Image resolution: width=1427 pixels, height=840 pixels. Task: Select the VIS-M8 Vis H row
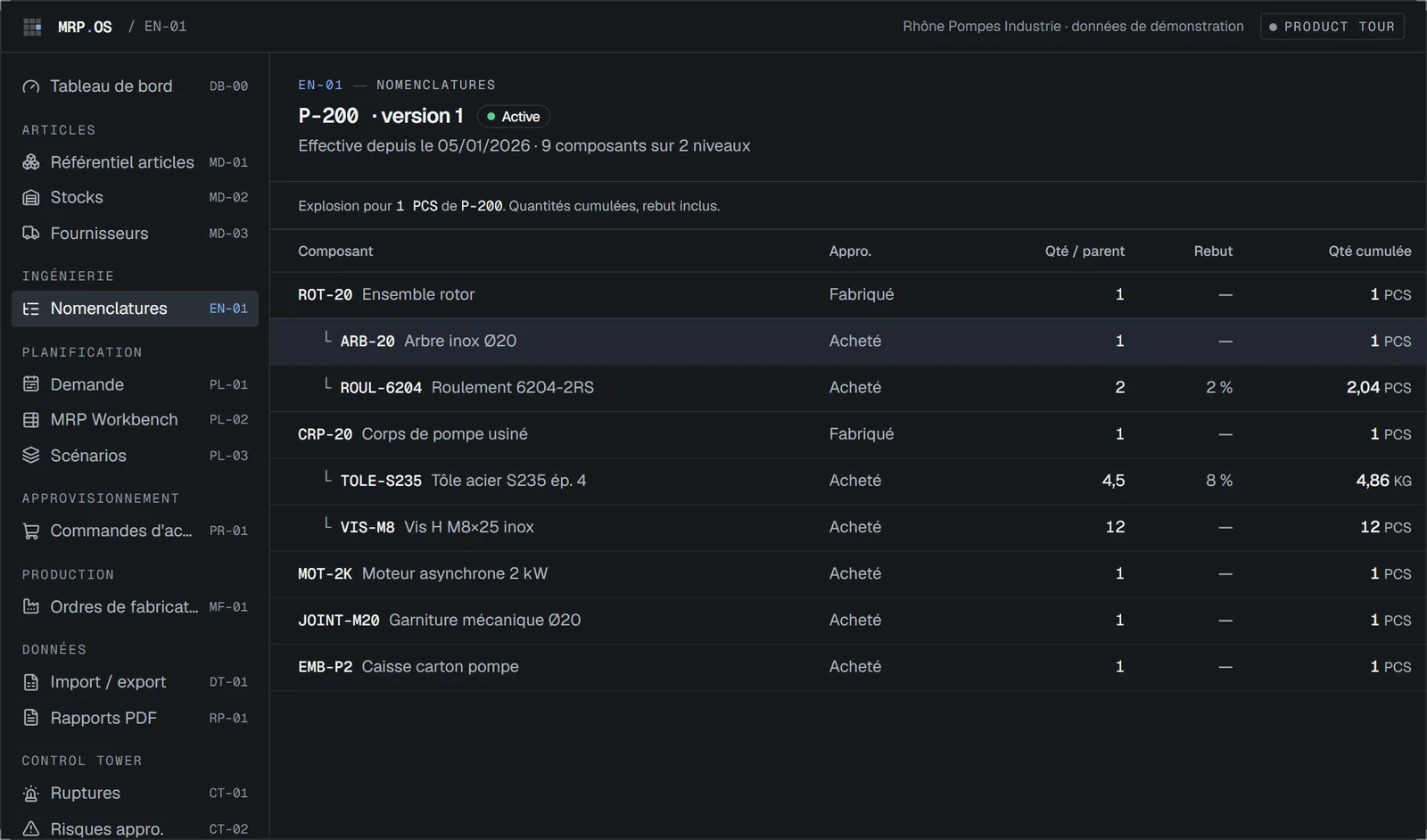point(848,528)
